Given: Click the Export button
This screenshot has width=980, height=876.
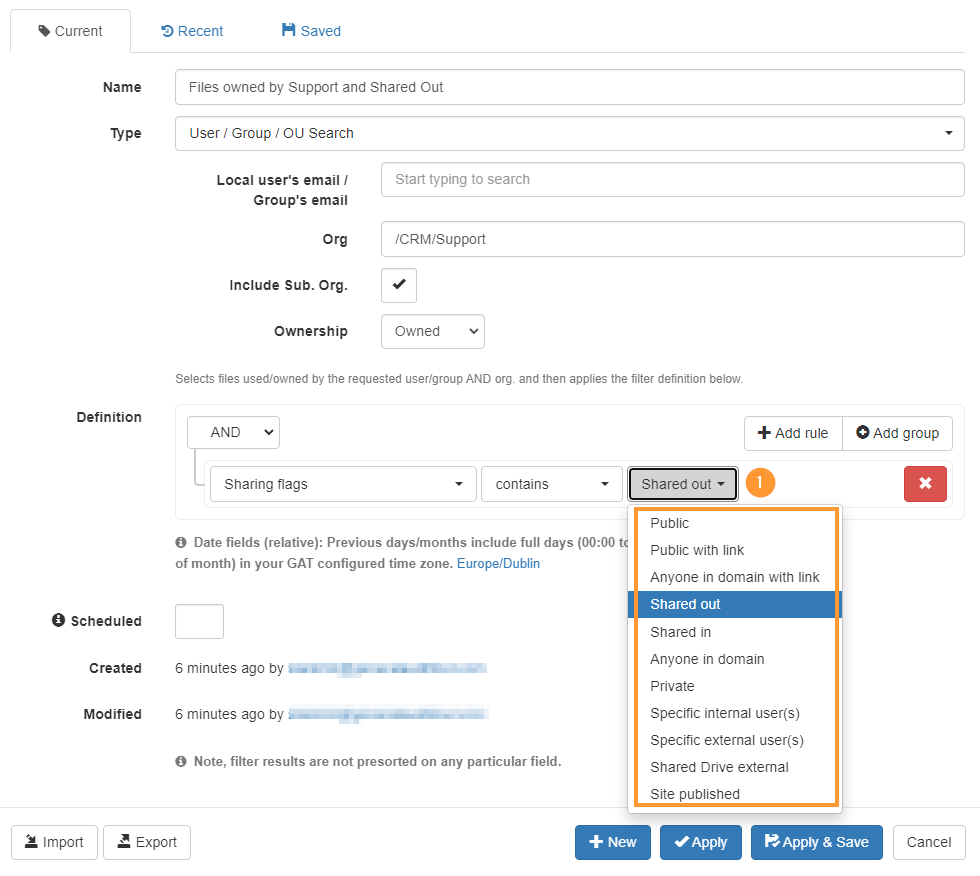Looking at the screenshot, I should 147,842.
